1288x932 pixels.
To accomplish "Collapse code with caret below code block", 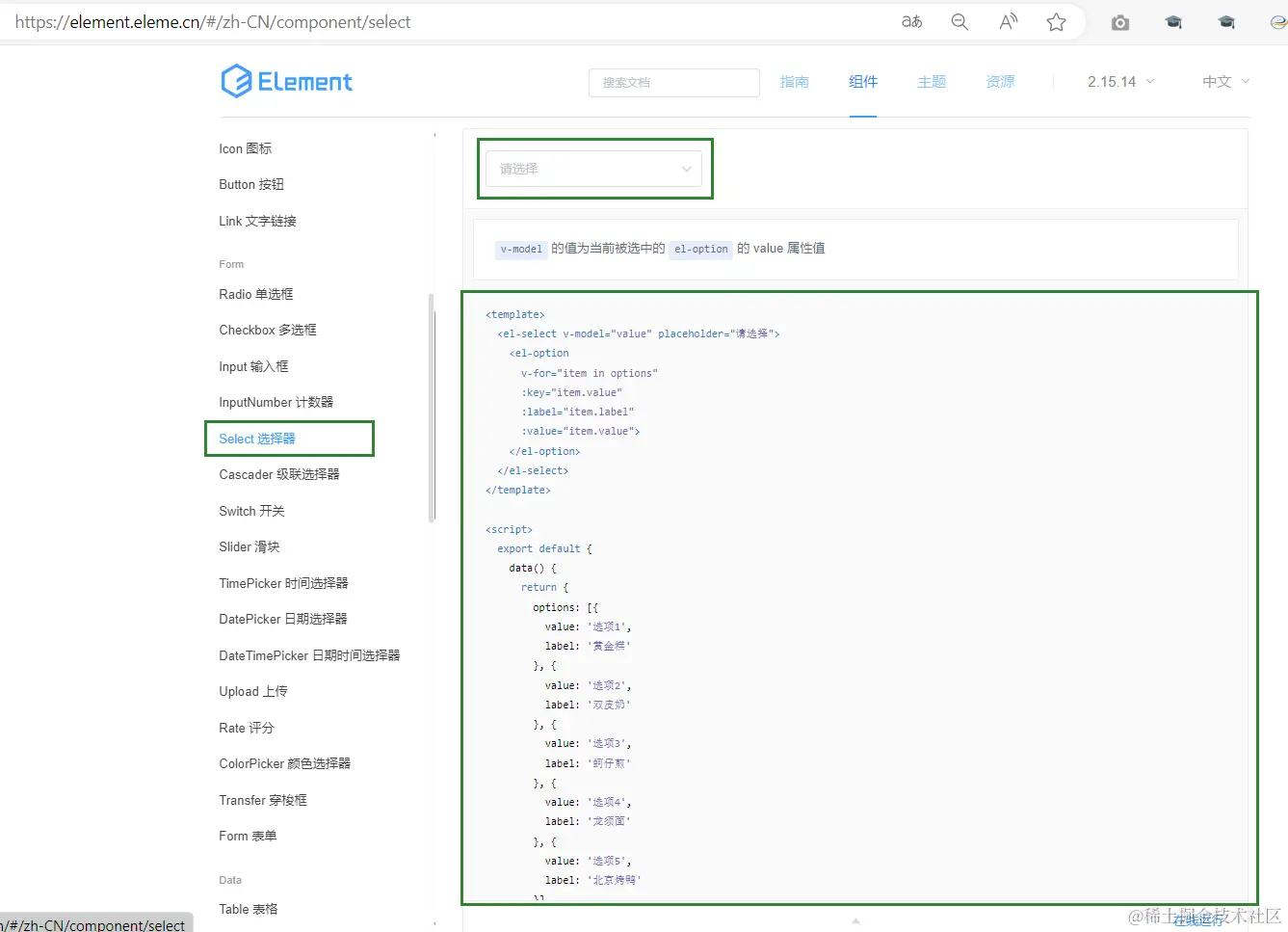I will 855,921.
